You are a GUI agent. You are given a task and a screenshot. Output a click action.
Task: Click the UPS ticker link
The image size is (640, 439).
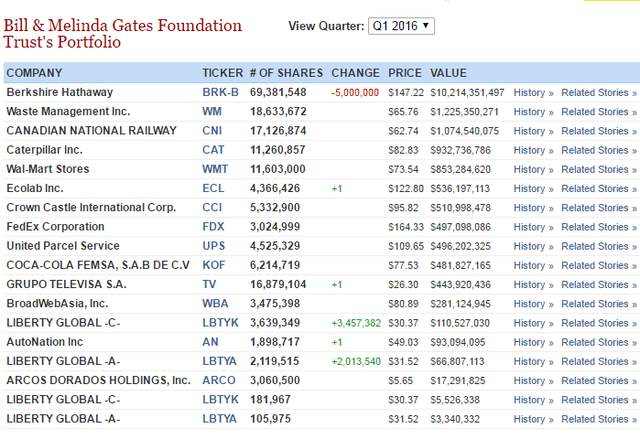213,246
